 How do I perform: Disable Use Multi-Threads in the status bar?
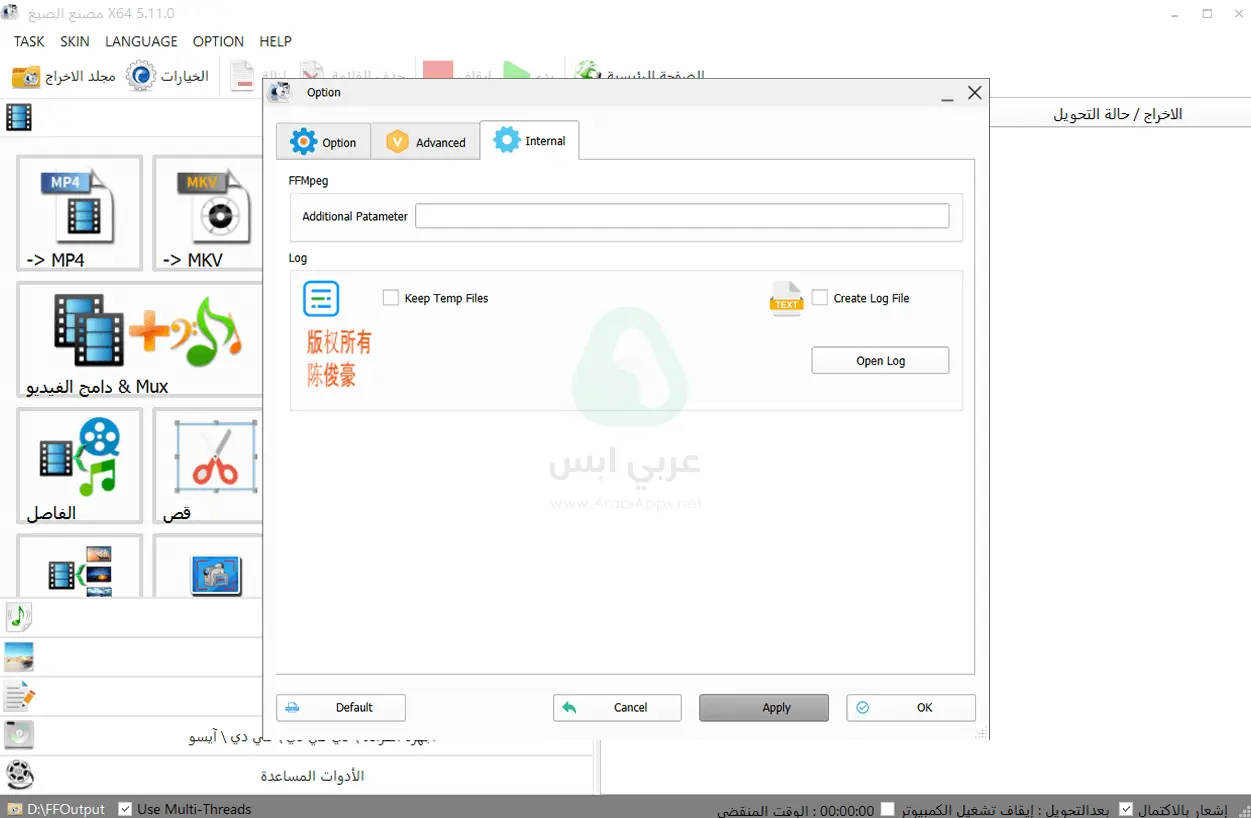click(124, 809)
